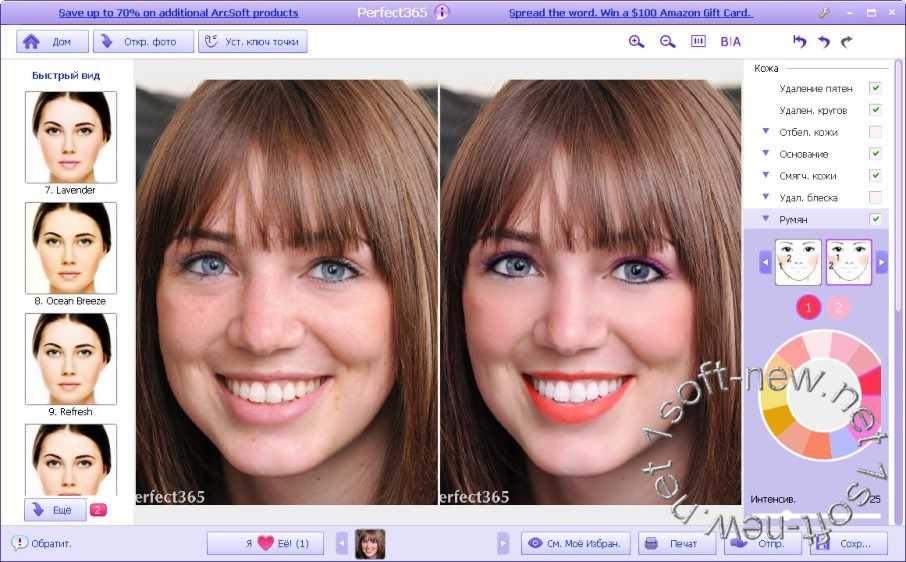This screenshot has height=562, width=906.
Task: Pick the lavender-blue segment on color wheel
Action: pyautogui.click(x=844, y=444)
